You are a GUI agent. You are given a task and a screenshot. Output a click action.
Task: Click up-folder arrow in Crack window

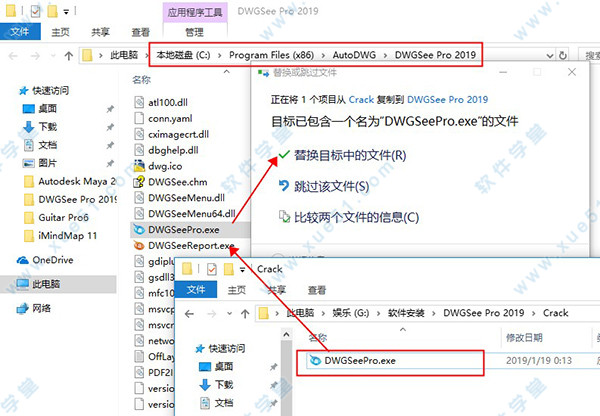coord(245,314)
